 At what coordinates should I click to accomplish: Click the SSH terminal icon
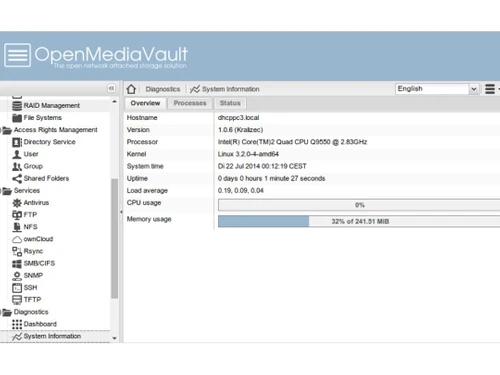17,288
